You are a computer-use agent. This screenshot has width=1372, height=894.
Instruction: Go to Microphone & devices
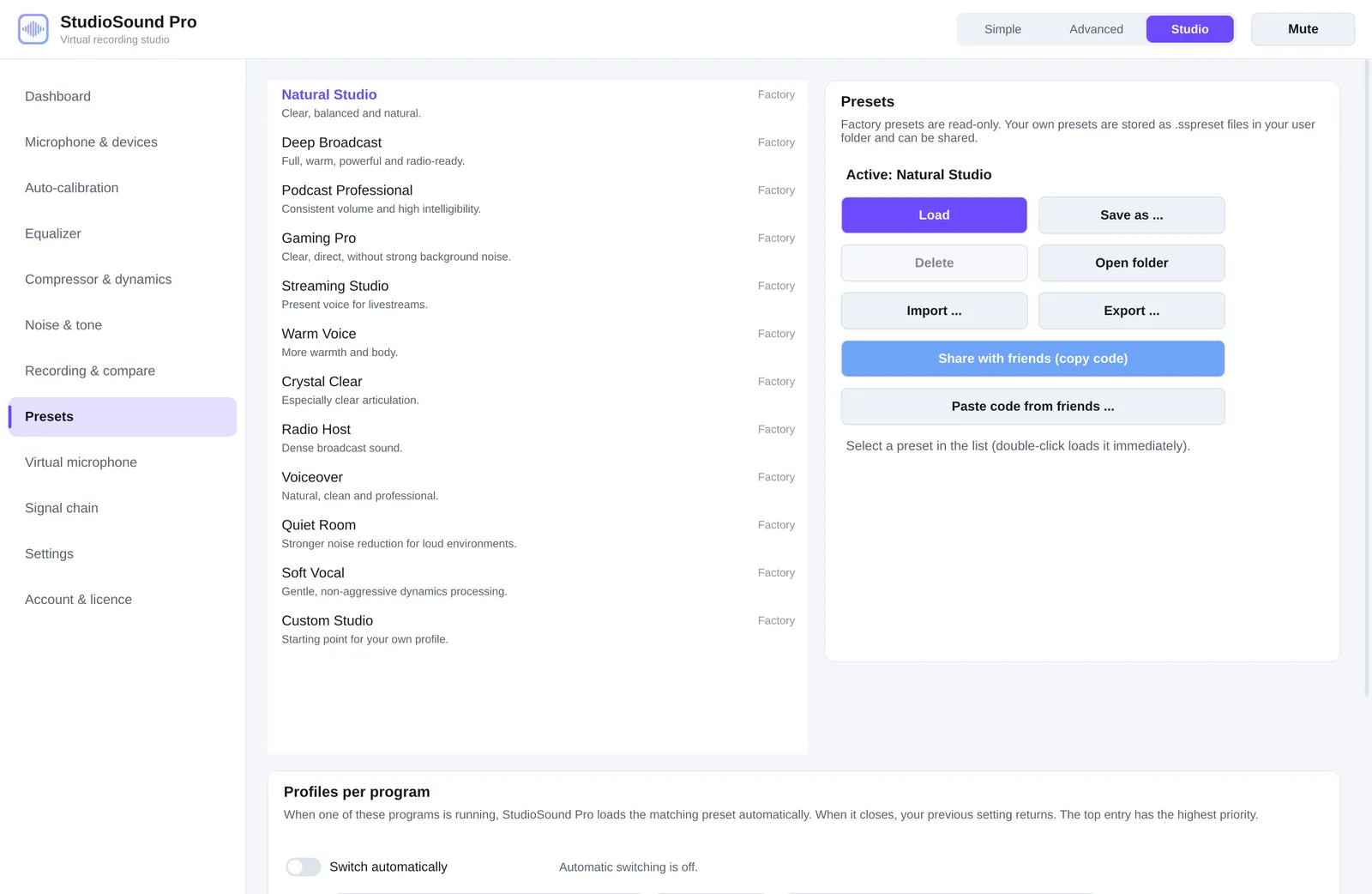[123, 142]
